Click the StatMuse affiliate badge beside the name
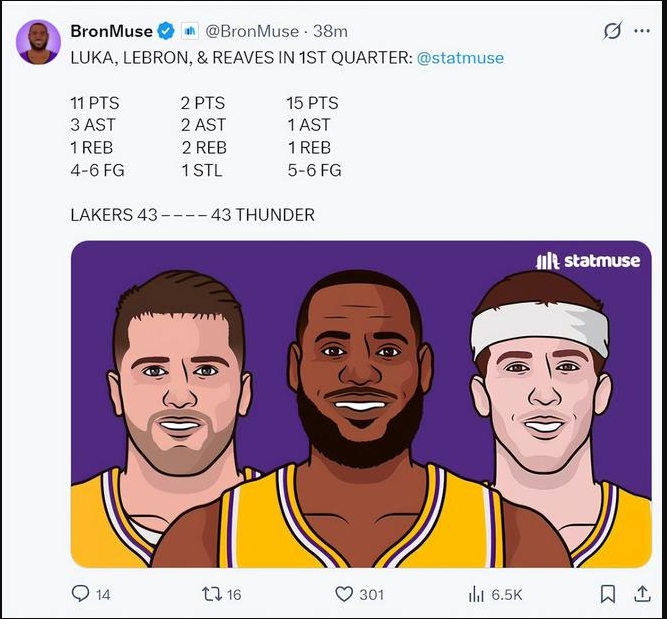Viewport: 667px width, 619px height. point(189,31)
